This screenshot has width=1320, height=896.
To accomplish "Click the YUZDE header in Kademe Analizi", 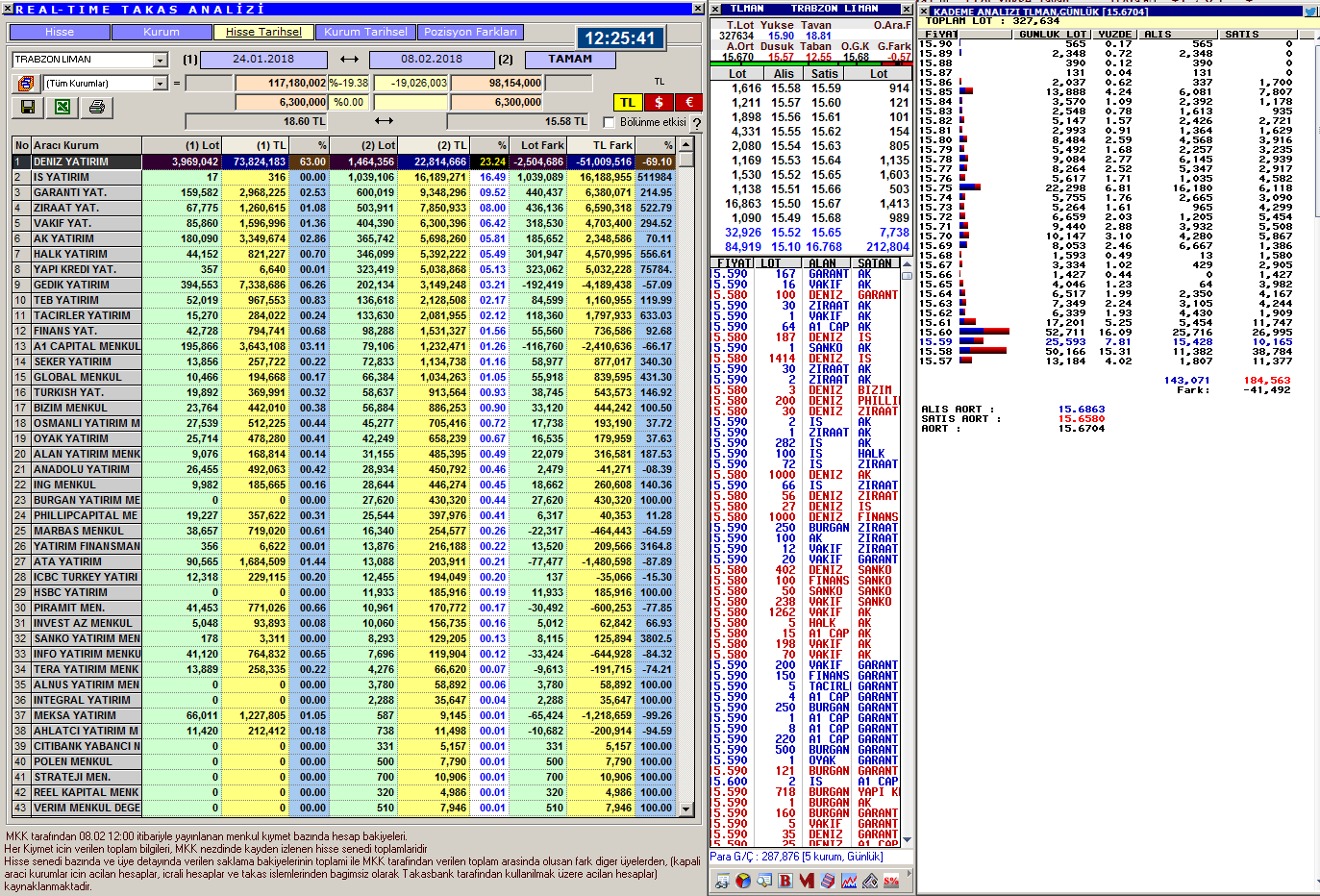I will click(x=1114, y=35).
